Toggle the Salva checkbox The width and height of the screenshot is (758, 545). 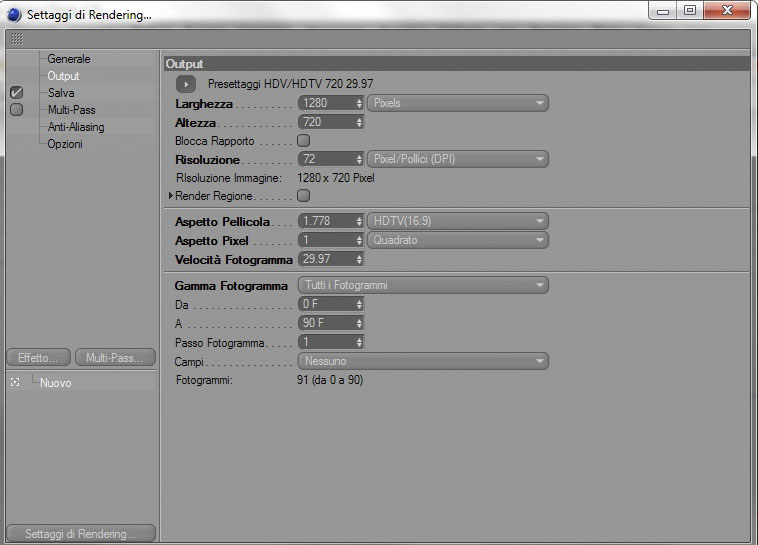point(16,92)
